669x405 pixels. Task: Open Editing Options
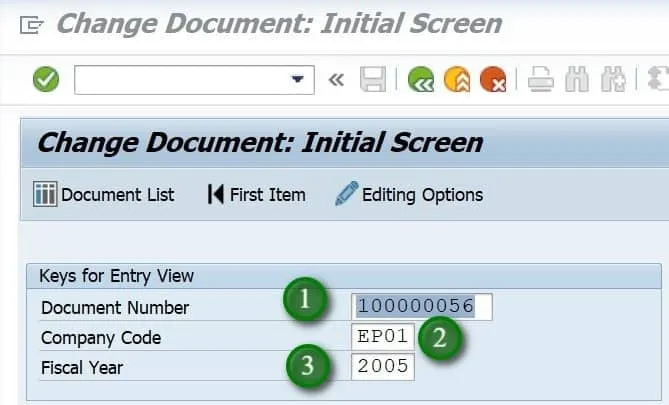[x=409, y=195]
